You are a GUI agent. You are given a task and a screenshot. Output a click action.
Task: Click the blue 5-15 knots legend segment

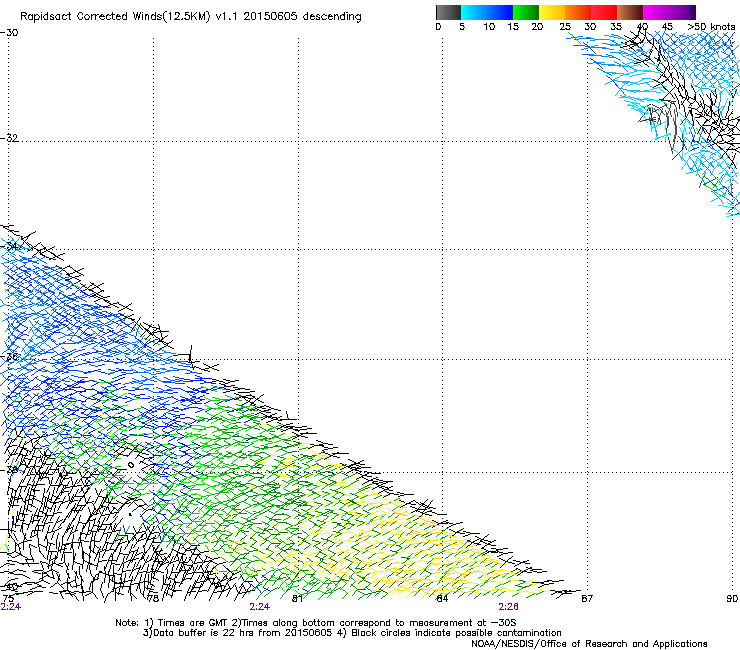coord(487,12)
